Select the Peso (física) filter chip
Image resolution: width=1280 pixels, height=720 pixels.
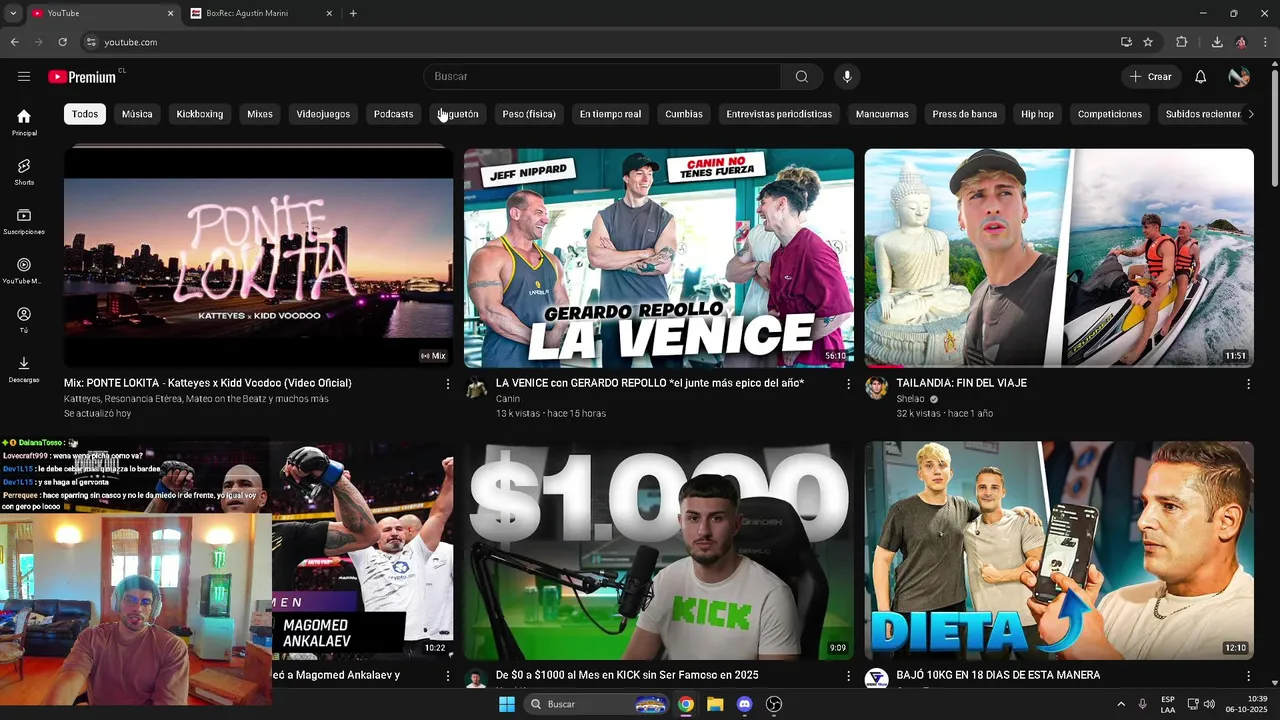[x=529, y=114]
